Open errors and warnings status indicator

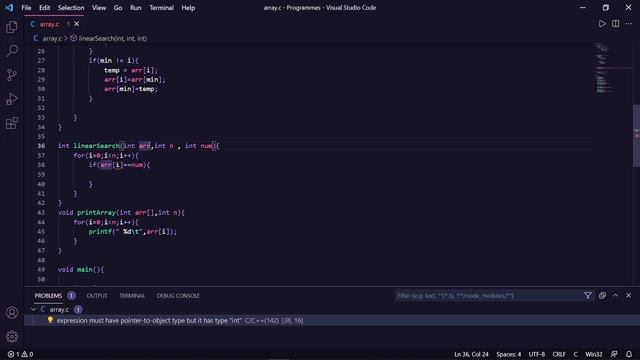coord(20,354)
